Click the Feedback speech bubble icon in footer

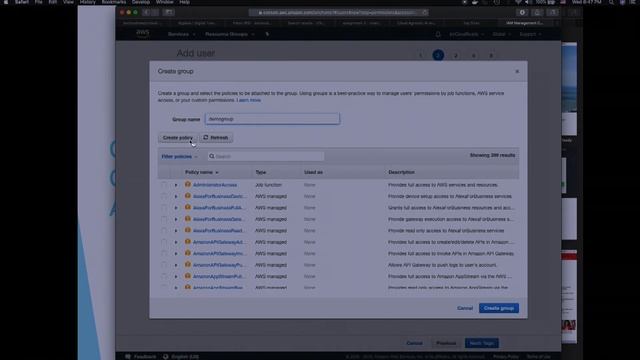pyautogui.click(x=128, y=356)
